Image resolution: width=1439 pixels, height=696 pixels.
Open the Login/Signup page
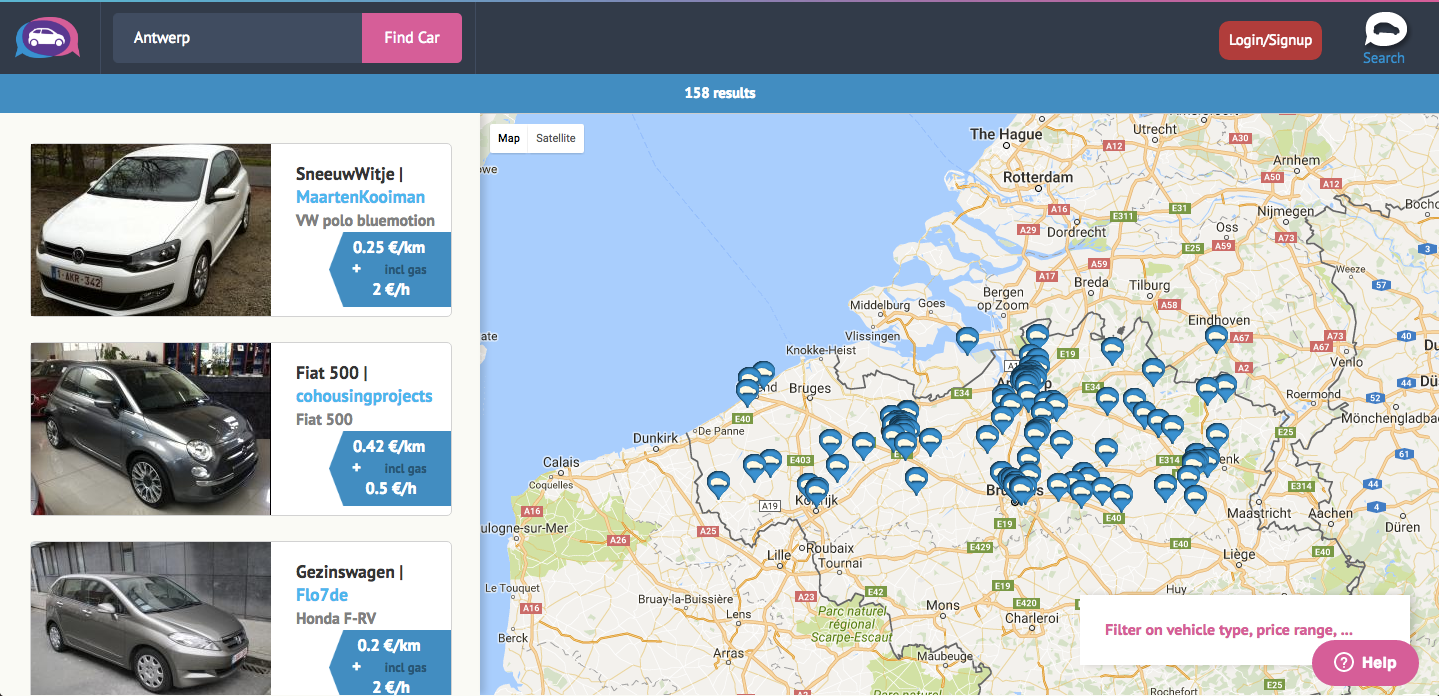pos(1270,40)
